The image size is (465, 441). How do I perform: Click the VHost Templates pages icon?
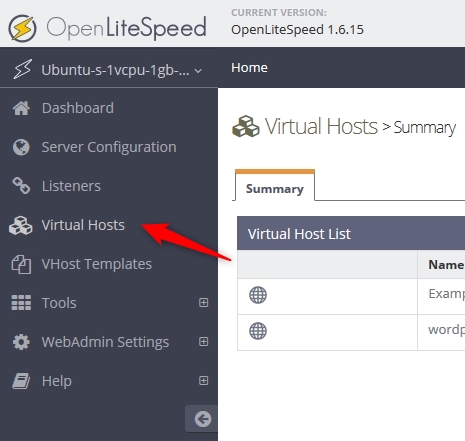[x=21, y=264]
